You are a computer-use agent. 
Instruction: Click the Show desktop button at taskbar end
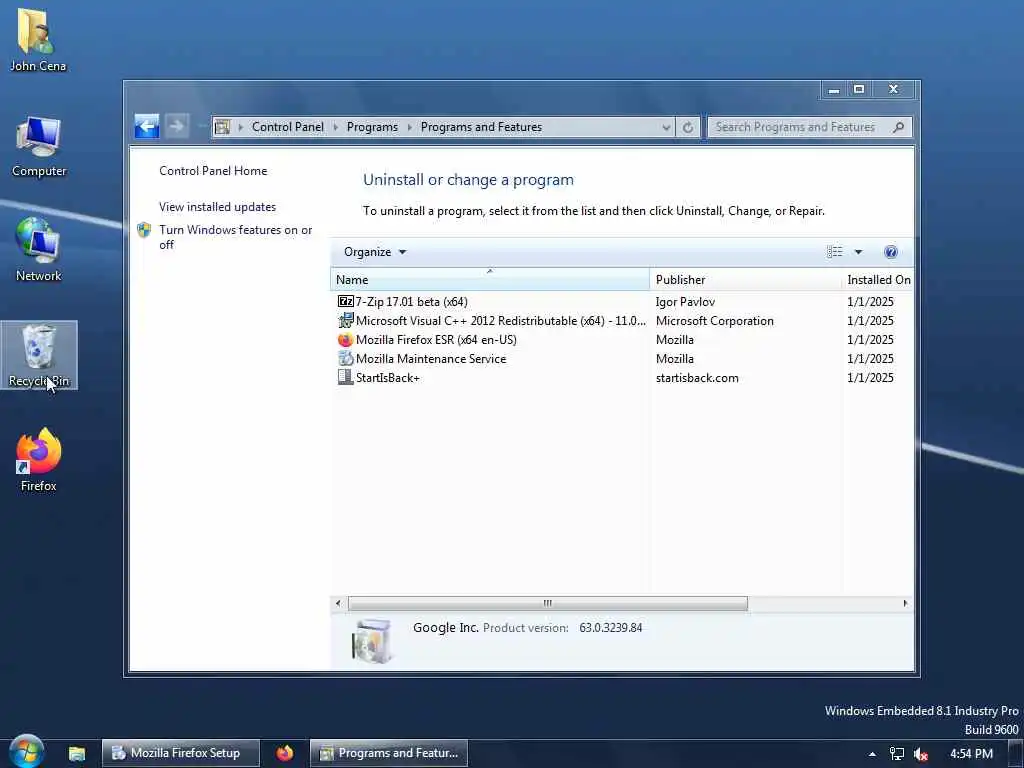coord(1016,754)
